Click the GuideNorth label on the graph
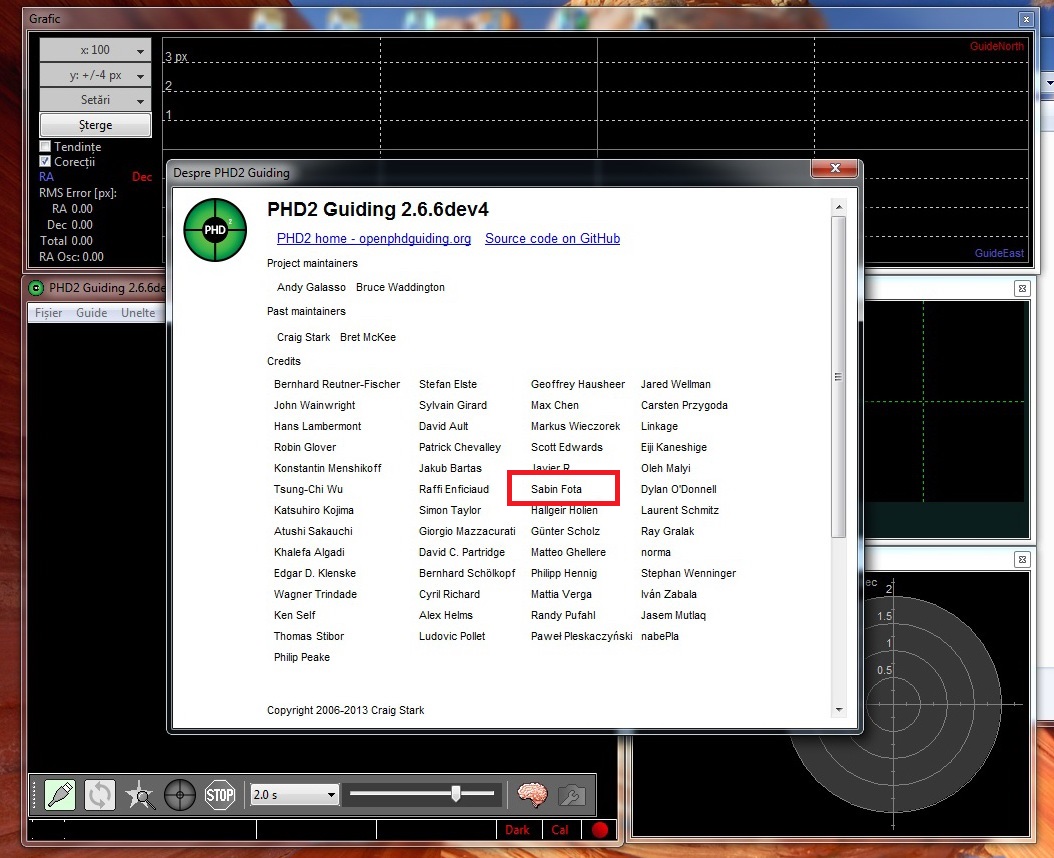 coord(996,46)
